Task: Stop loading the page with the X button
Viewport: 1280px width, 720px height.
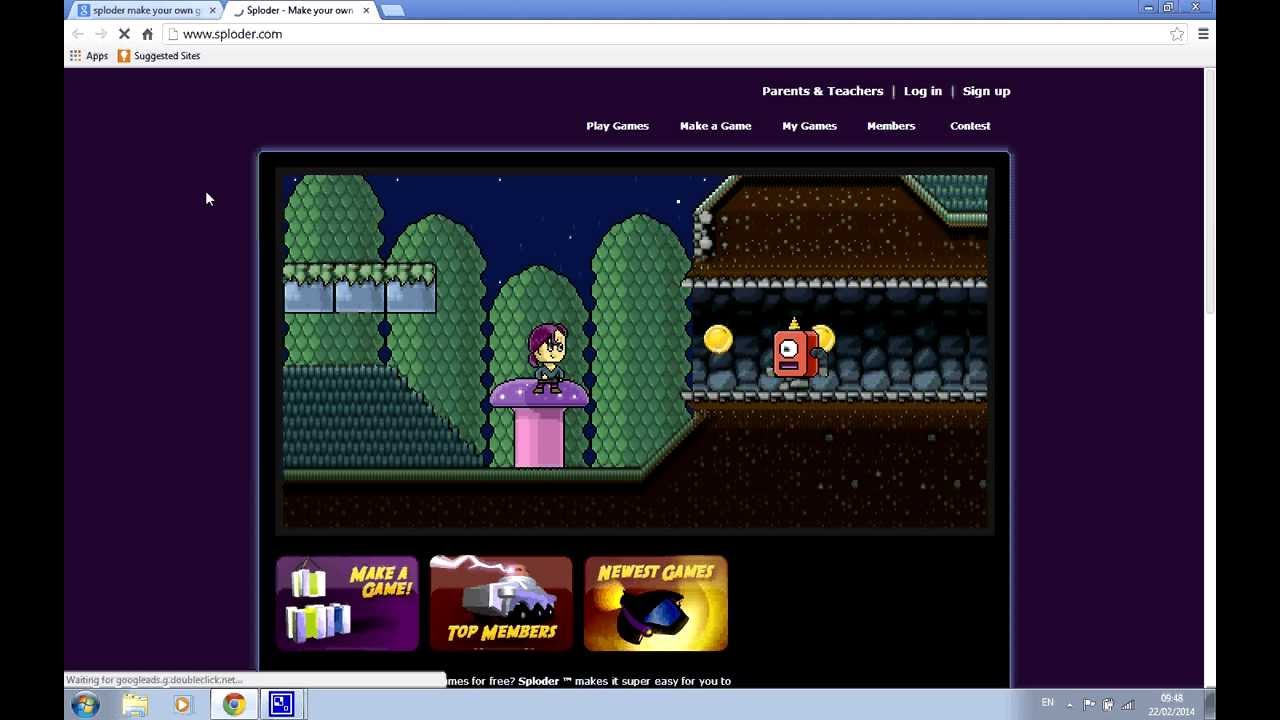Action: tap(124, 34)
